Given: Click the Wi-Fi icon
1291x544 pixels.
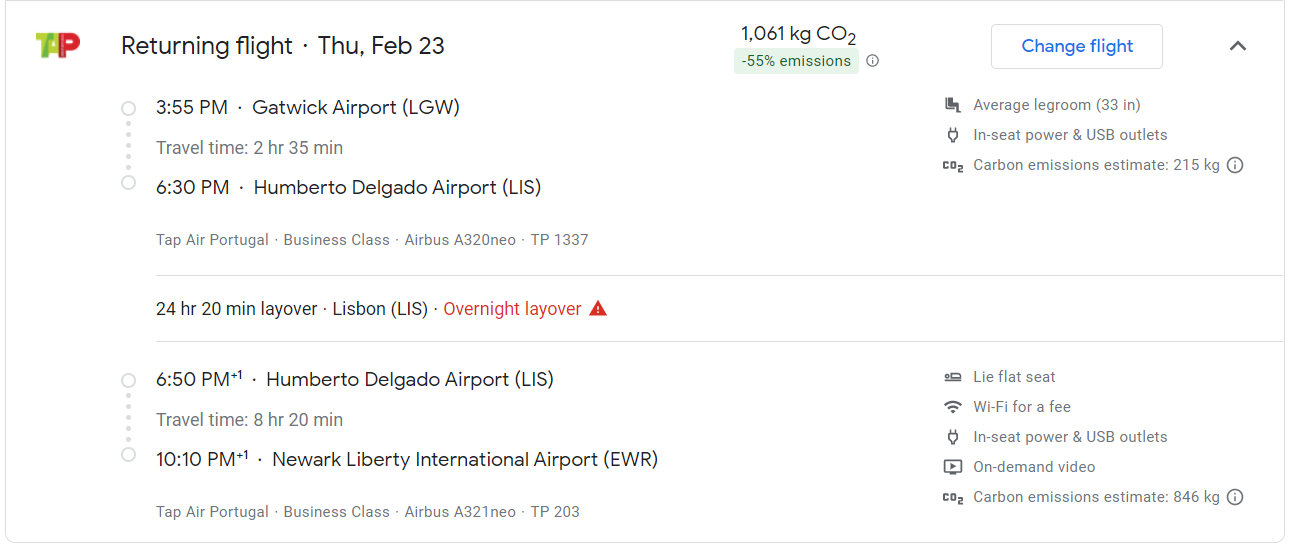Looking at the screenshot, I should tap(952, 407).
